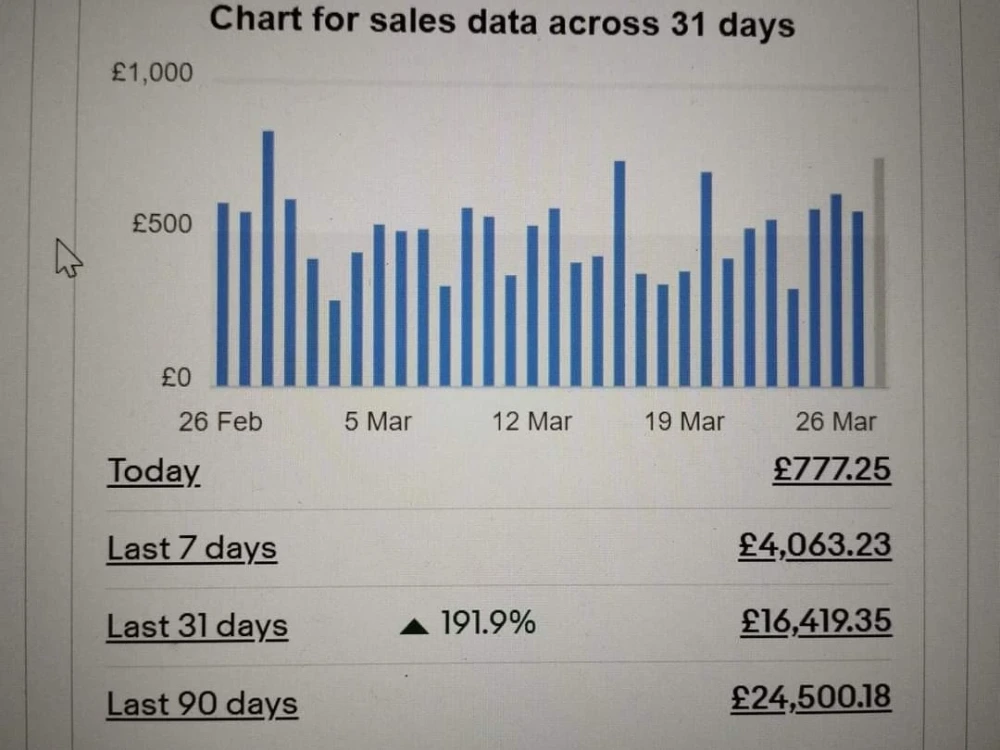Click the £16,419.35 sales amount

[816, 621]
